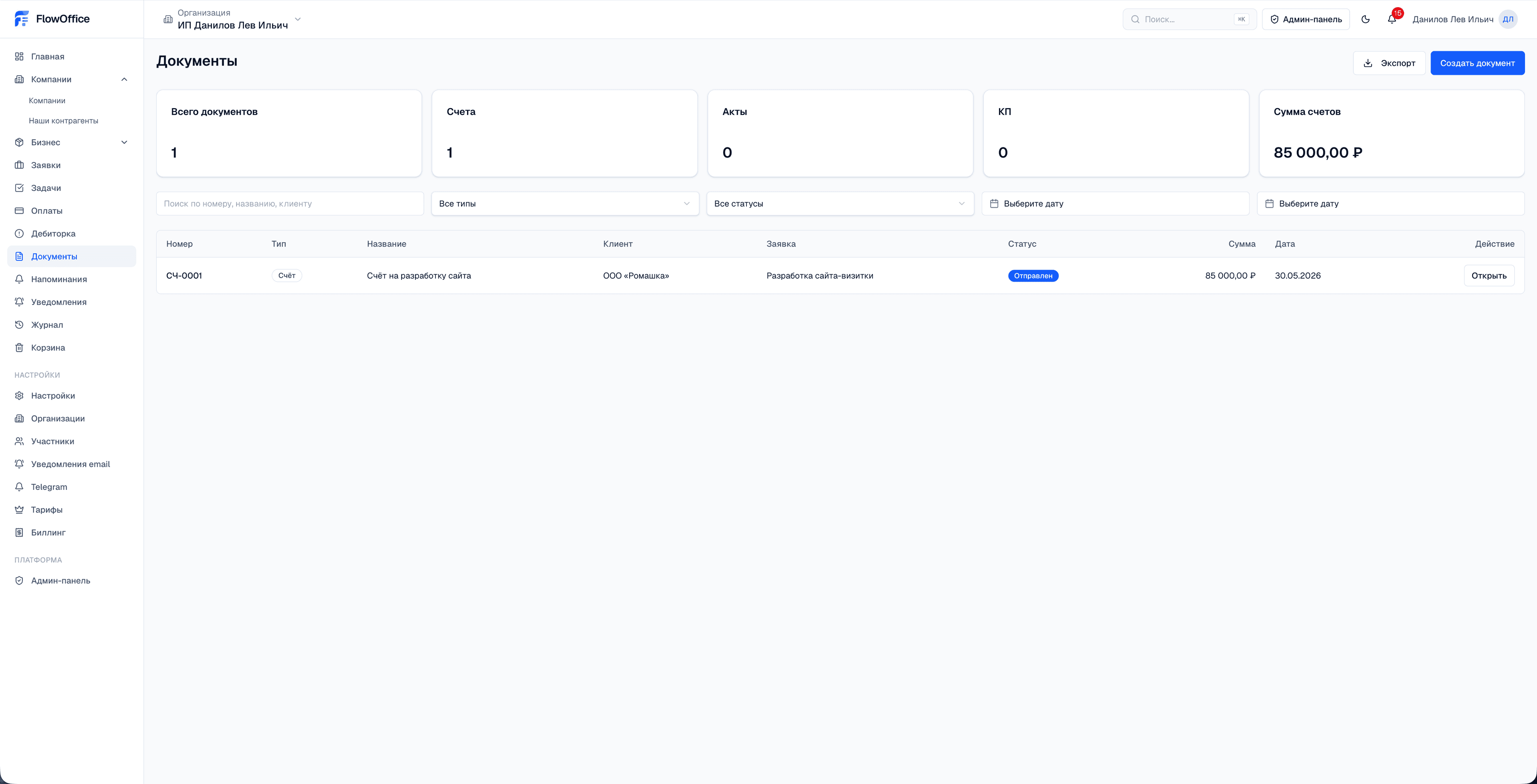Screen dimensions: 1537x784
Task: Click the Главная dashboard icon
Action: pos(19,57)
